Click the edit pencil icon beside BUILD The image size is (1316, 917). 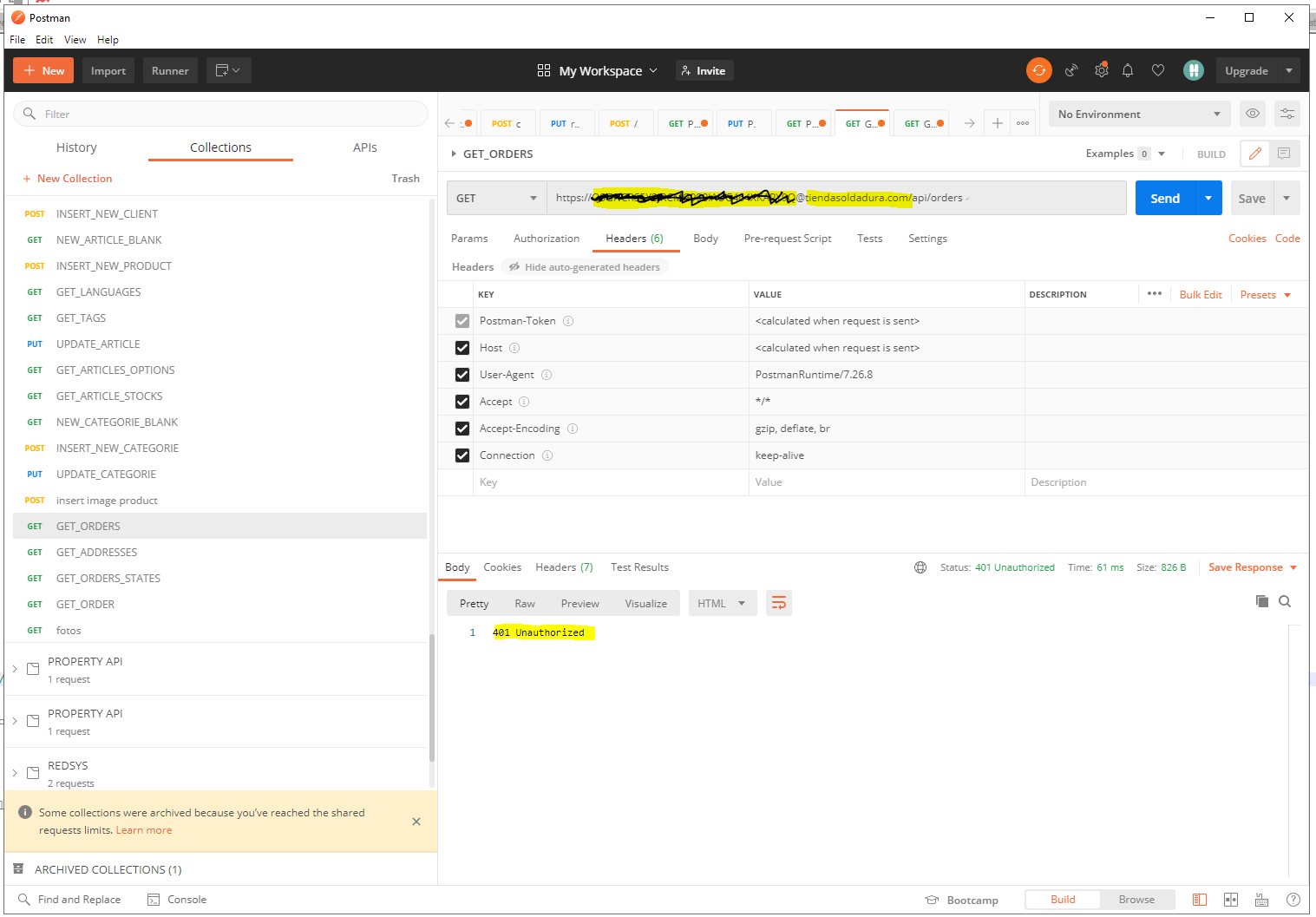(x=1255, y=154)
